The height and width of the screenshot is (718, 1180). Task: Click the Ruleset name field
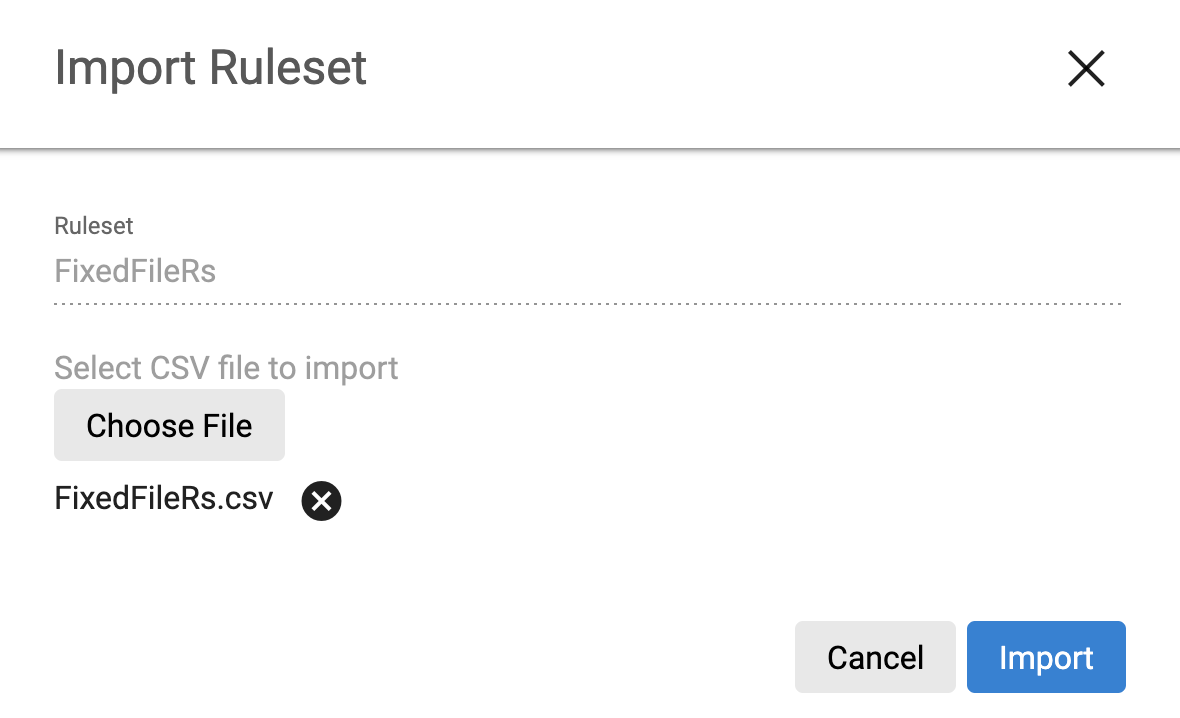587,272
